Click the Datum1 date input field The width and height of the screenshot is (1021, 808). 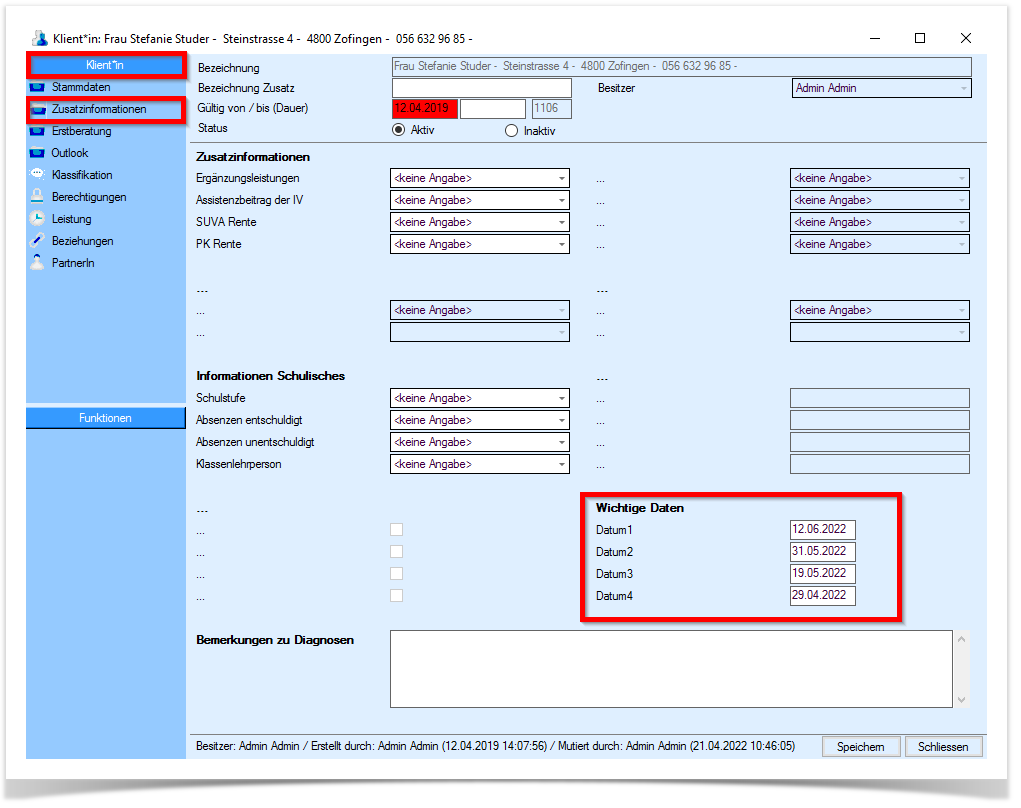point(823,529)
